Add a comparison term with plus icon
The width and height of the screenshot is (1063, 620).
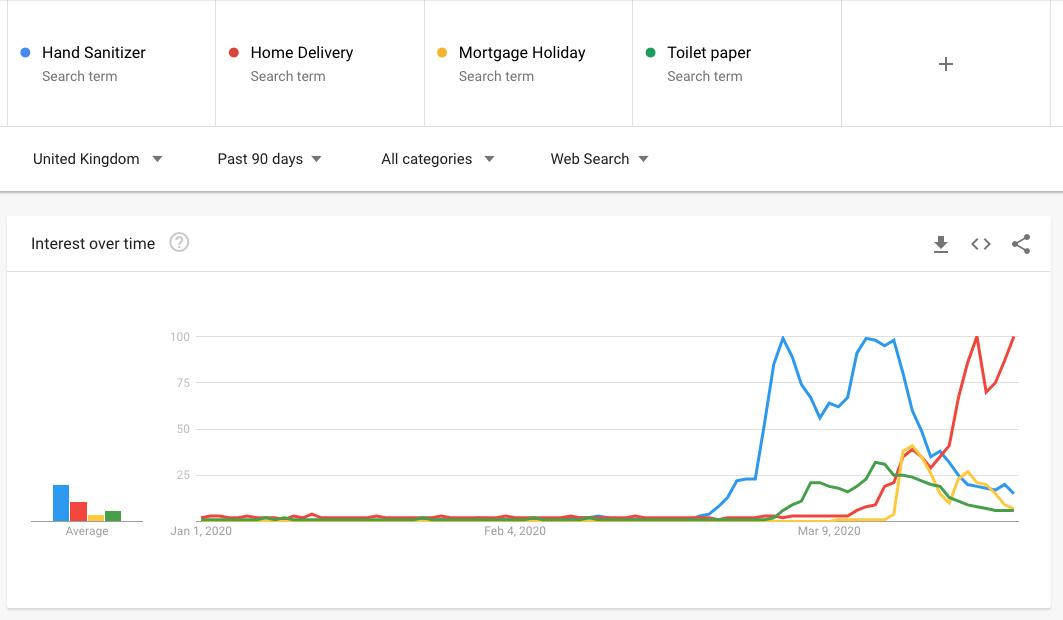tap(945, 64)
